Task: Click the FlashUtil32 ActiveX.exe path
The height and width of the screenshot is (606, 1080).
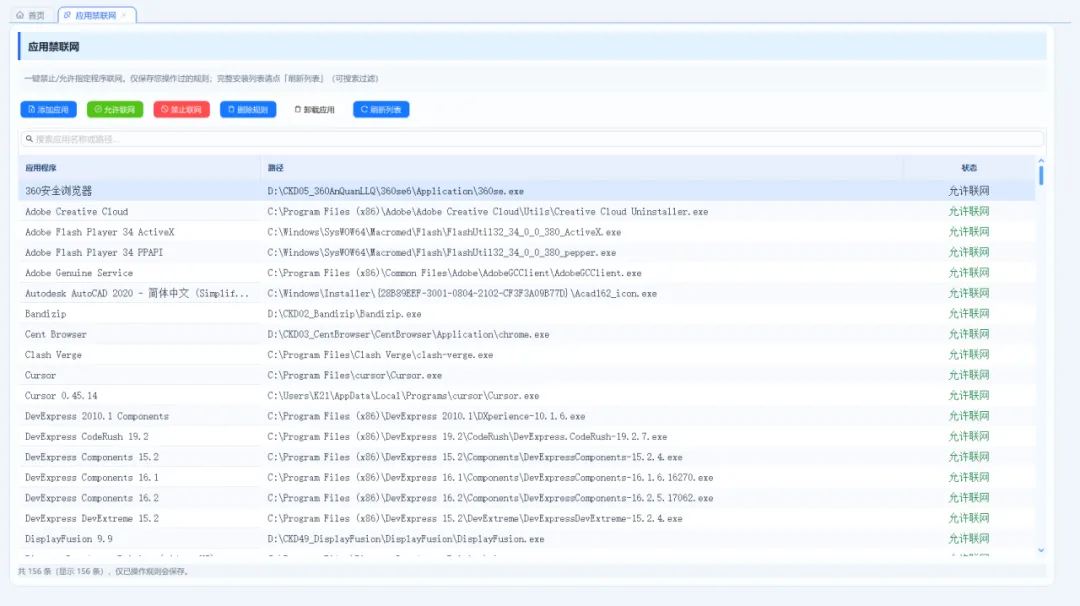Action: point(444,232)
